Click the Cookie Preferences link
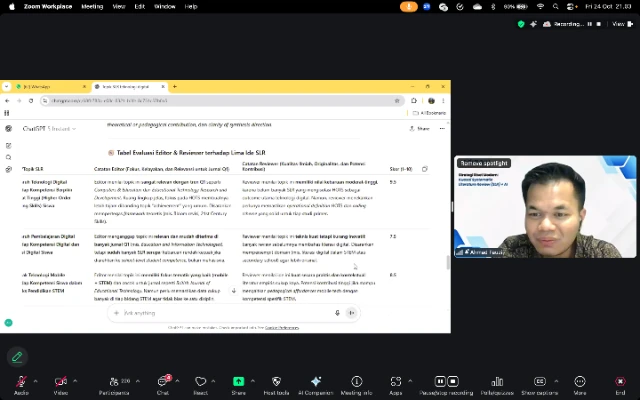 [x=282, y=327]
